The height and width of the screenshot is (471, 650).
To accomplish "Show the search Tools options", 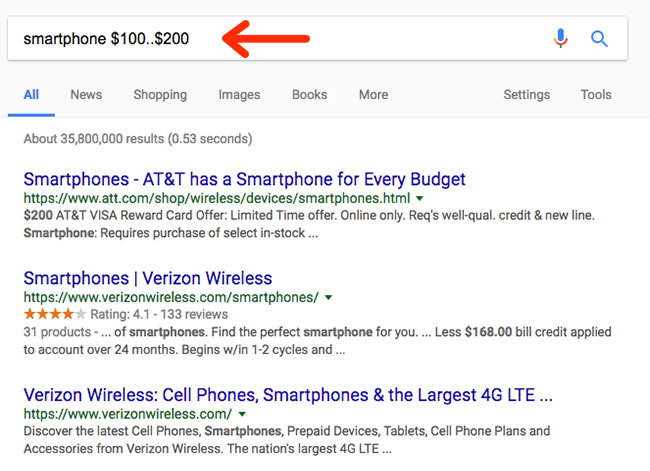I will pos(596,95).
